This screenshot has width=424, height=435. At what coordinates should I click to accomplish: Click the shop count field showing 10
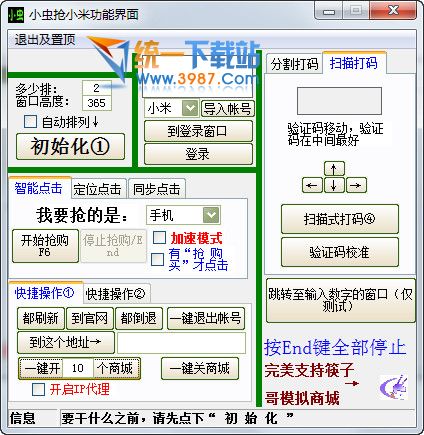point(78,368)
